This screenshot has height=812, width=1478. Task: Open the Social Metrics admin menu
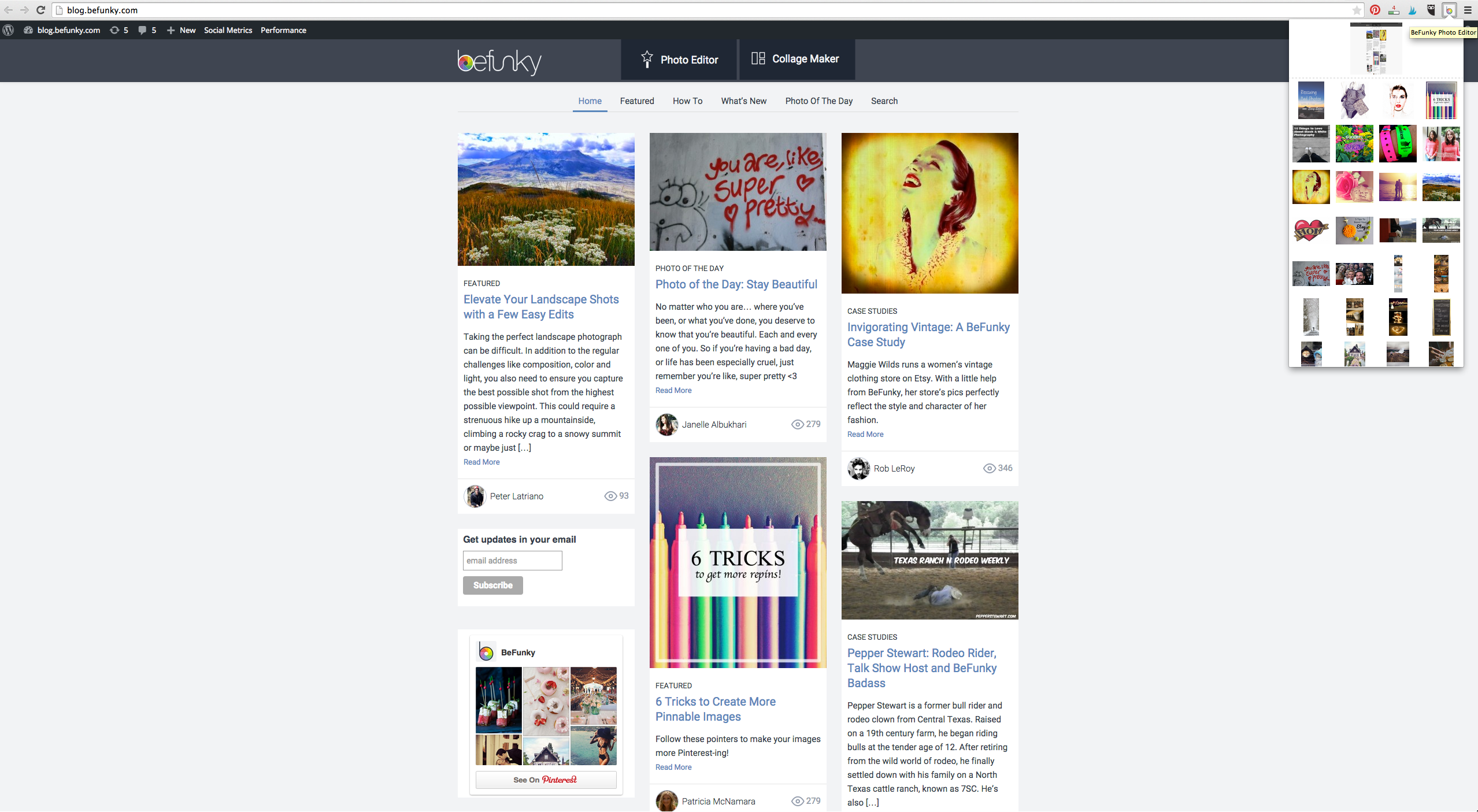coord(228,30)
